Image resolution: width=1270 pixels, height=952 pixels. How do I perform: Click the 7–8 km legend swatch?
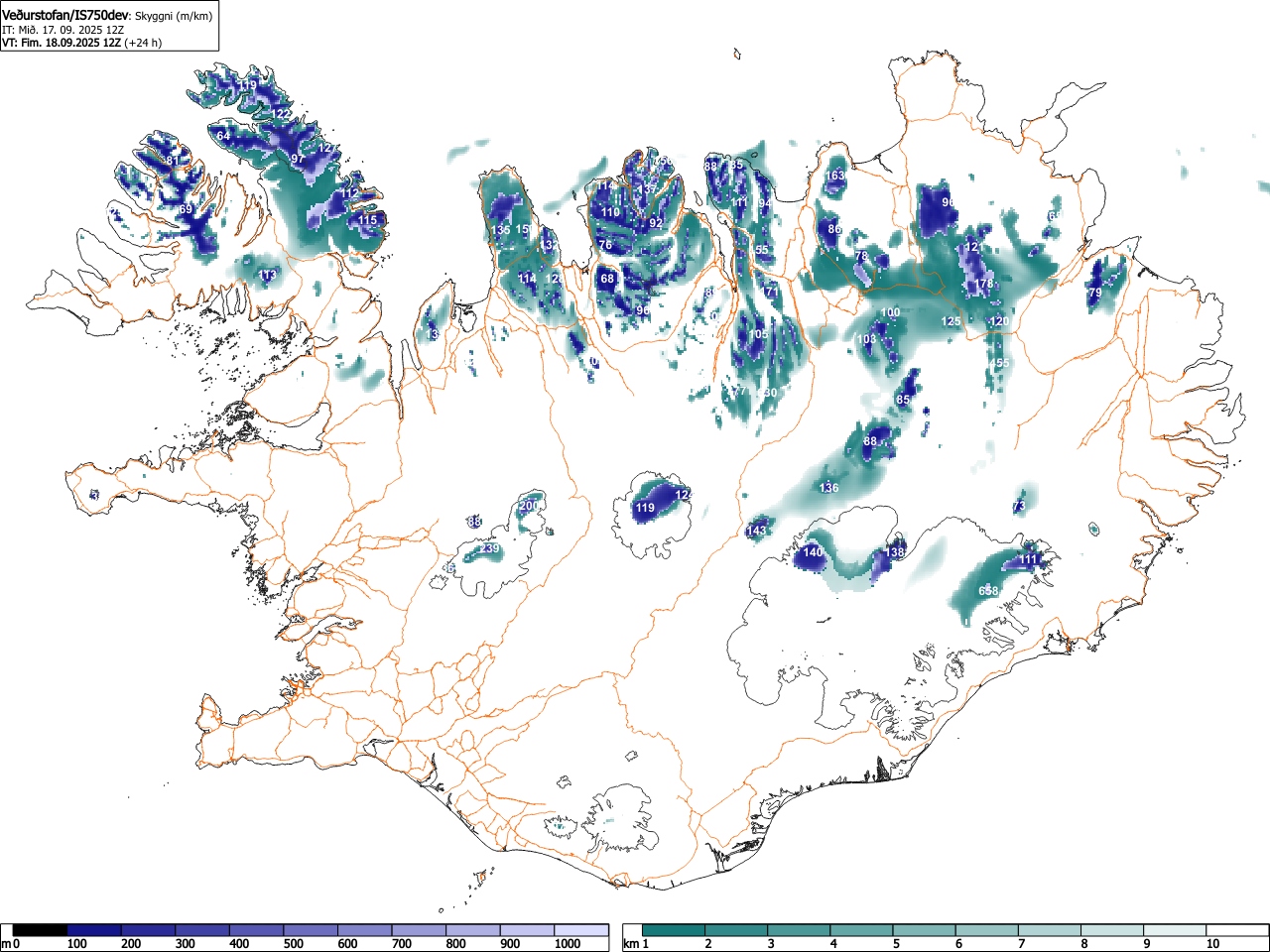(x=1052, y=930)
